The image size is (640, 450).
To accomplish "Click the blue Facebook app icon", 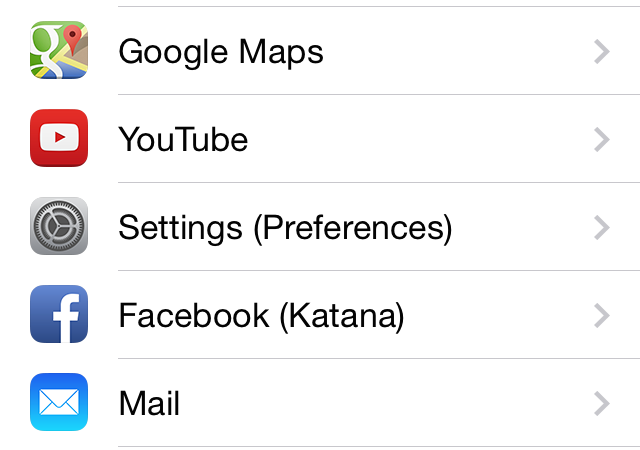I will pyautogui.click(x=59, y=314).
